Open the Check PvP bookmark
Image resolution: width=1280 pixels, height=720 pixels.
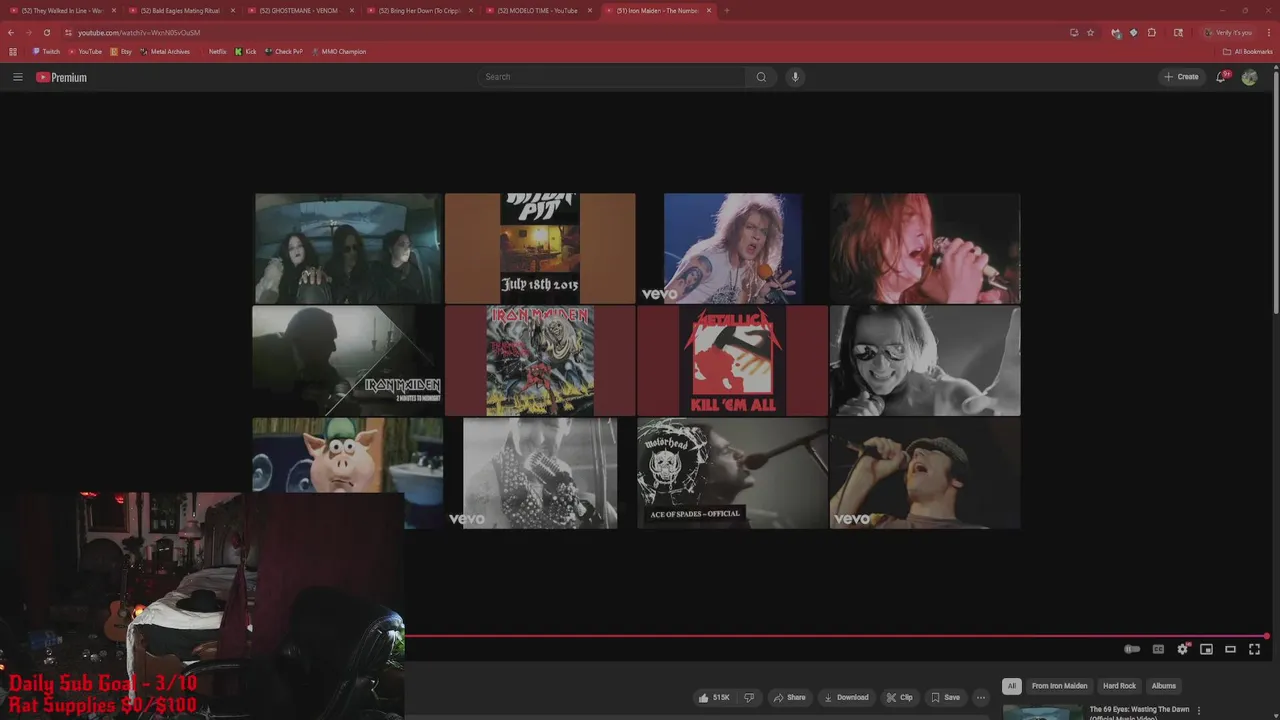pos(284,51)
